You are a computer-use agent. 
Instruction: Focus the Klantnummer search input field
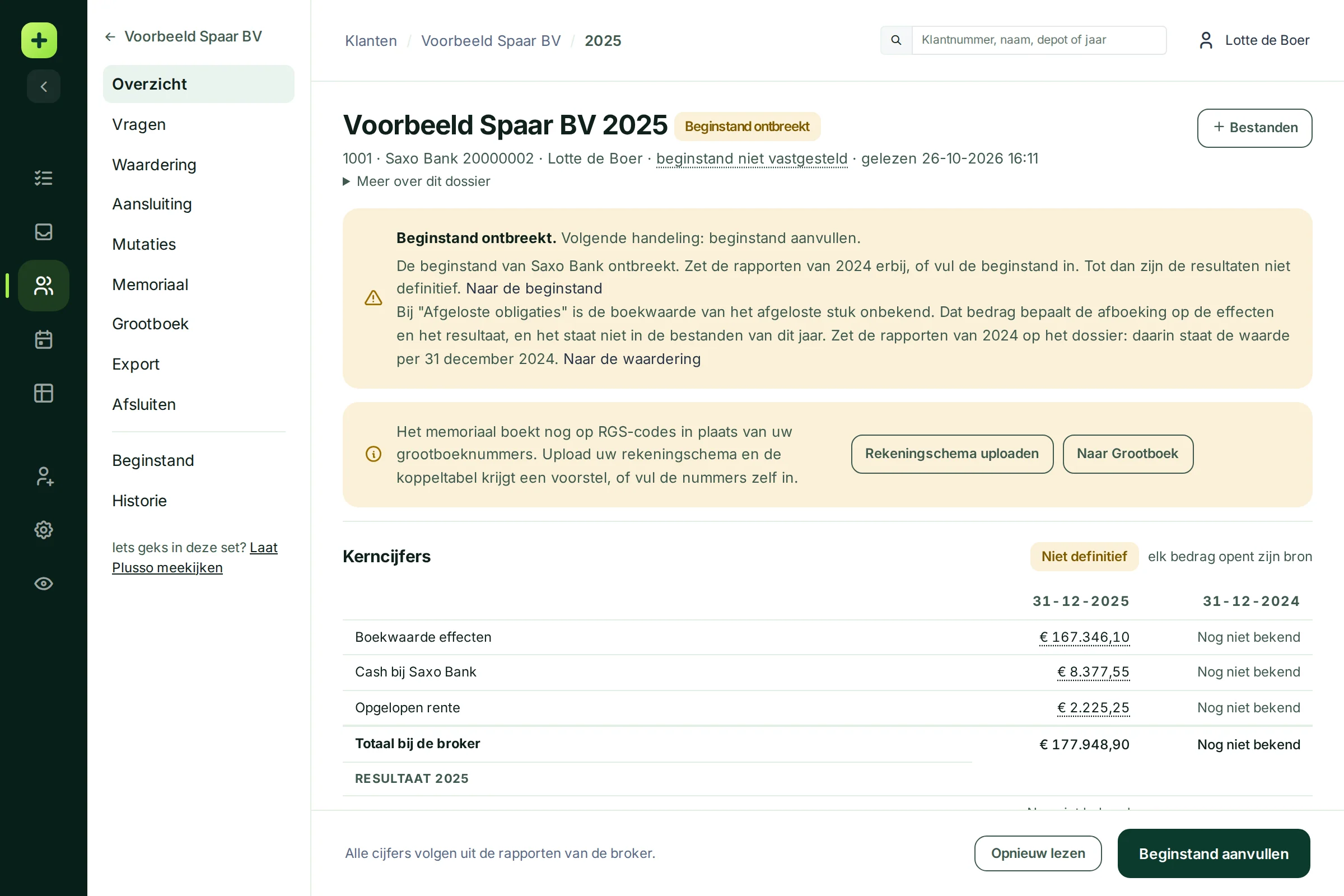click(1039, 40)
